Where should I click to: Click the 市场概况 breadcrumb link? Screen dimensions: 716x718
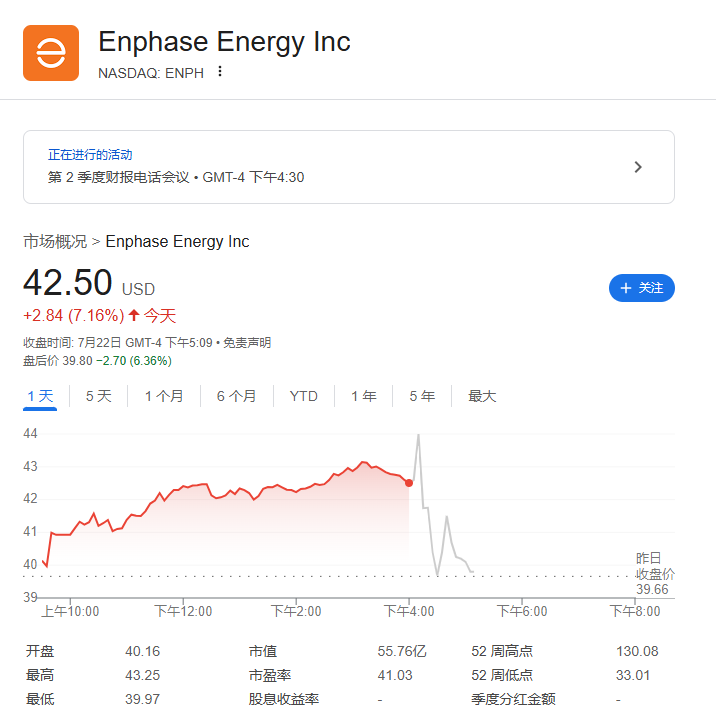(x=55, y=241)
